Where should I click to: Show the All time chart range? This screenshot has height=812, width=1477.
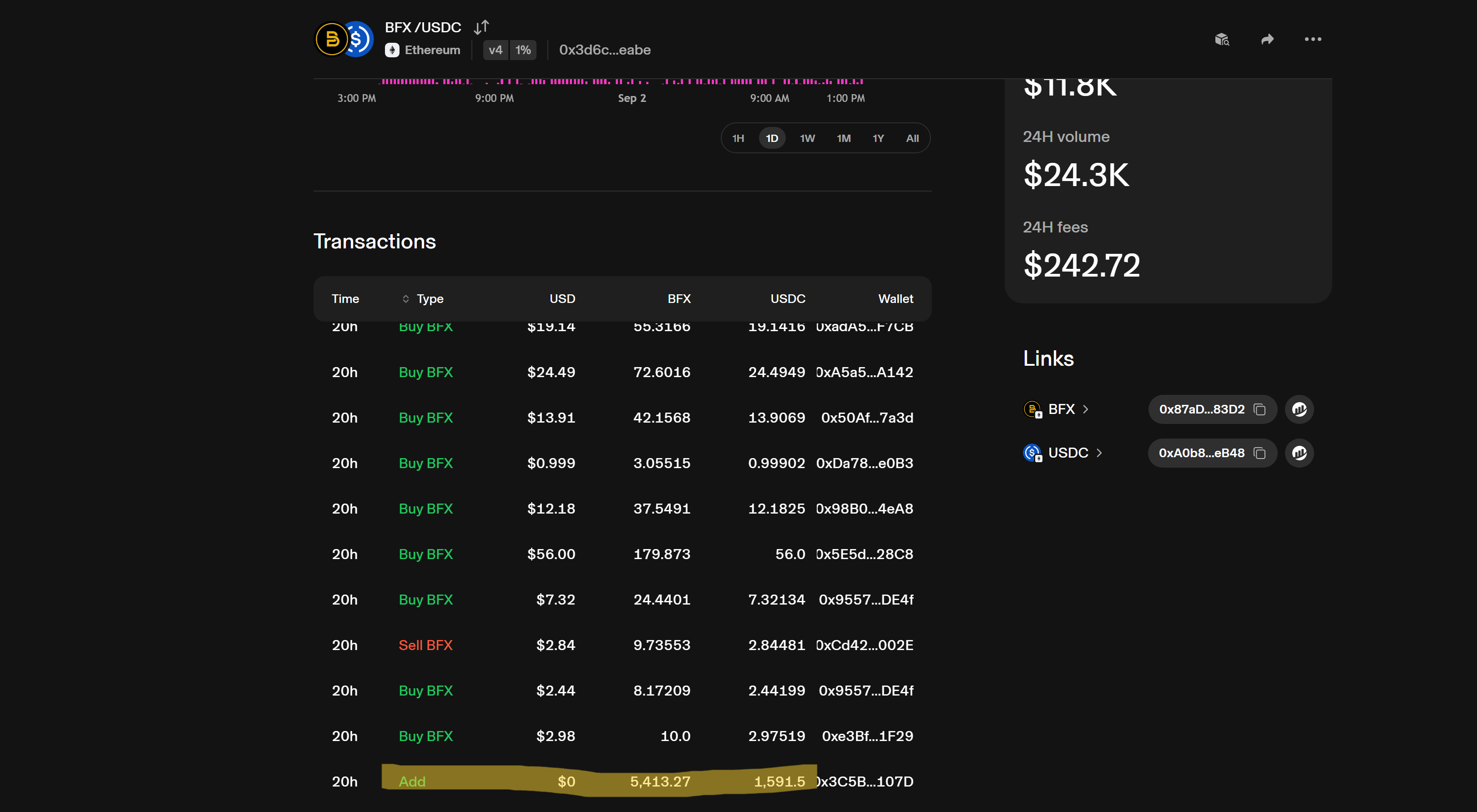click(x=912, y=138)
